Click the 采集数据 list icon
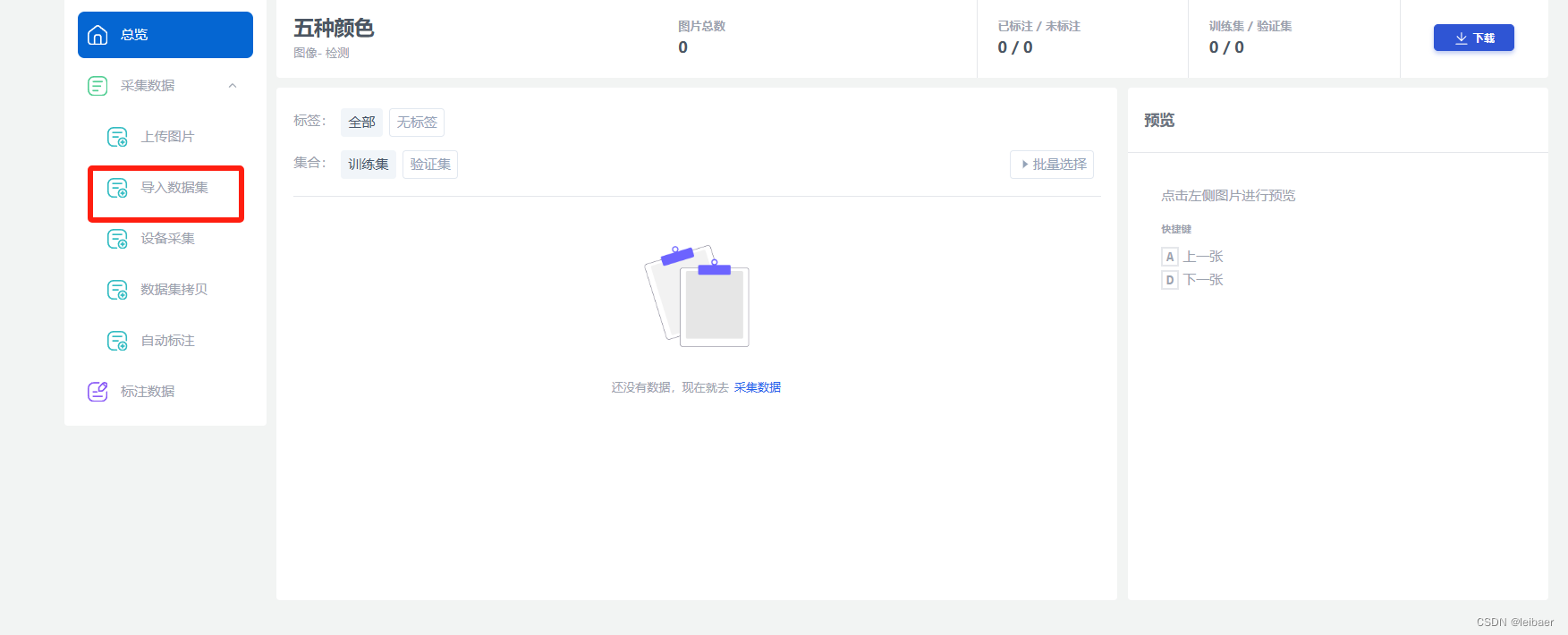This screenshot has height=635, width=1568. coord(97,86)
